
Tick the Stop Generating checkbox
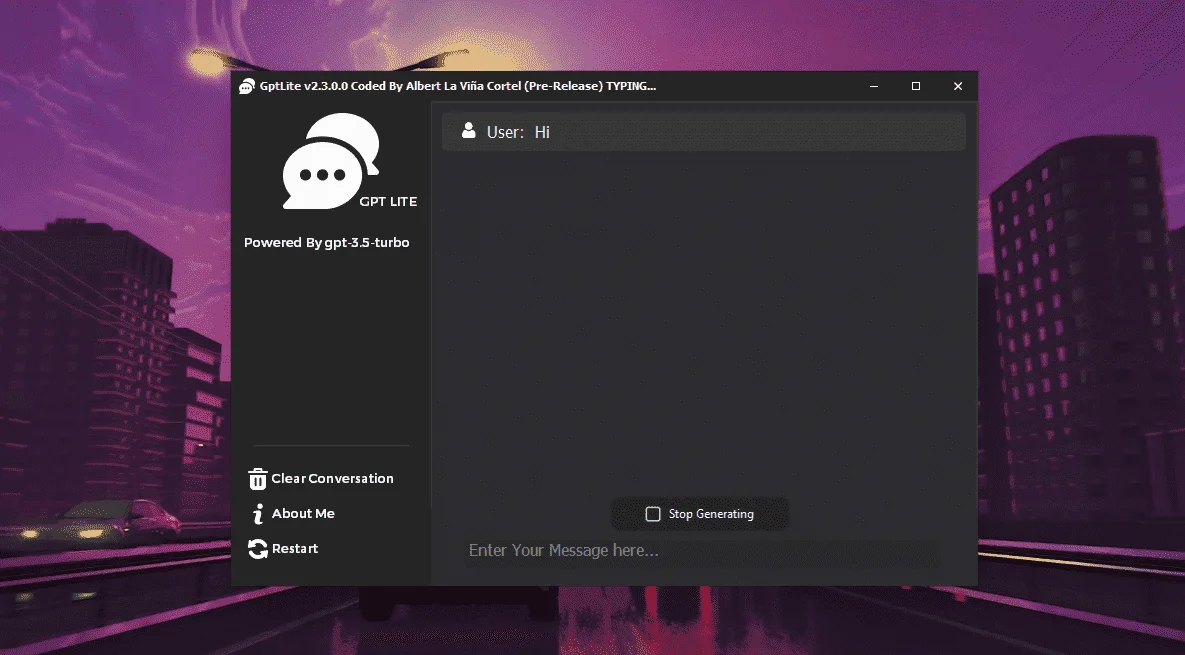click(653, 514)
